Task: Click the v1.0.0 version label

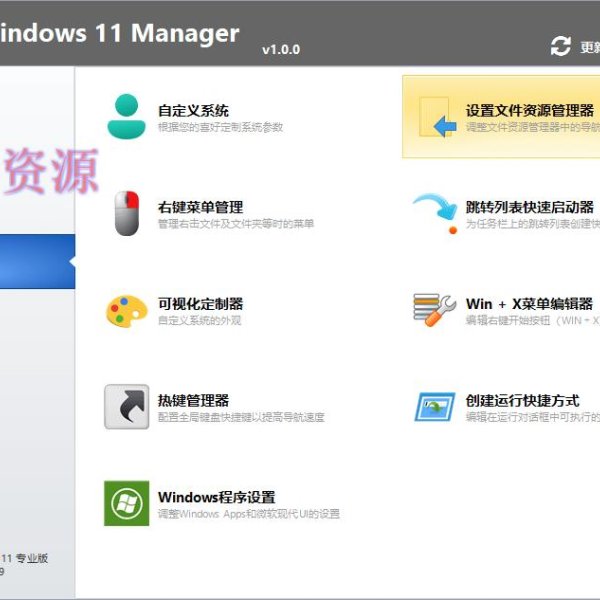Action: pyautogui.click(x=281, y=49)
